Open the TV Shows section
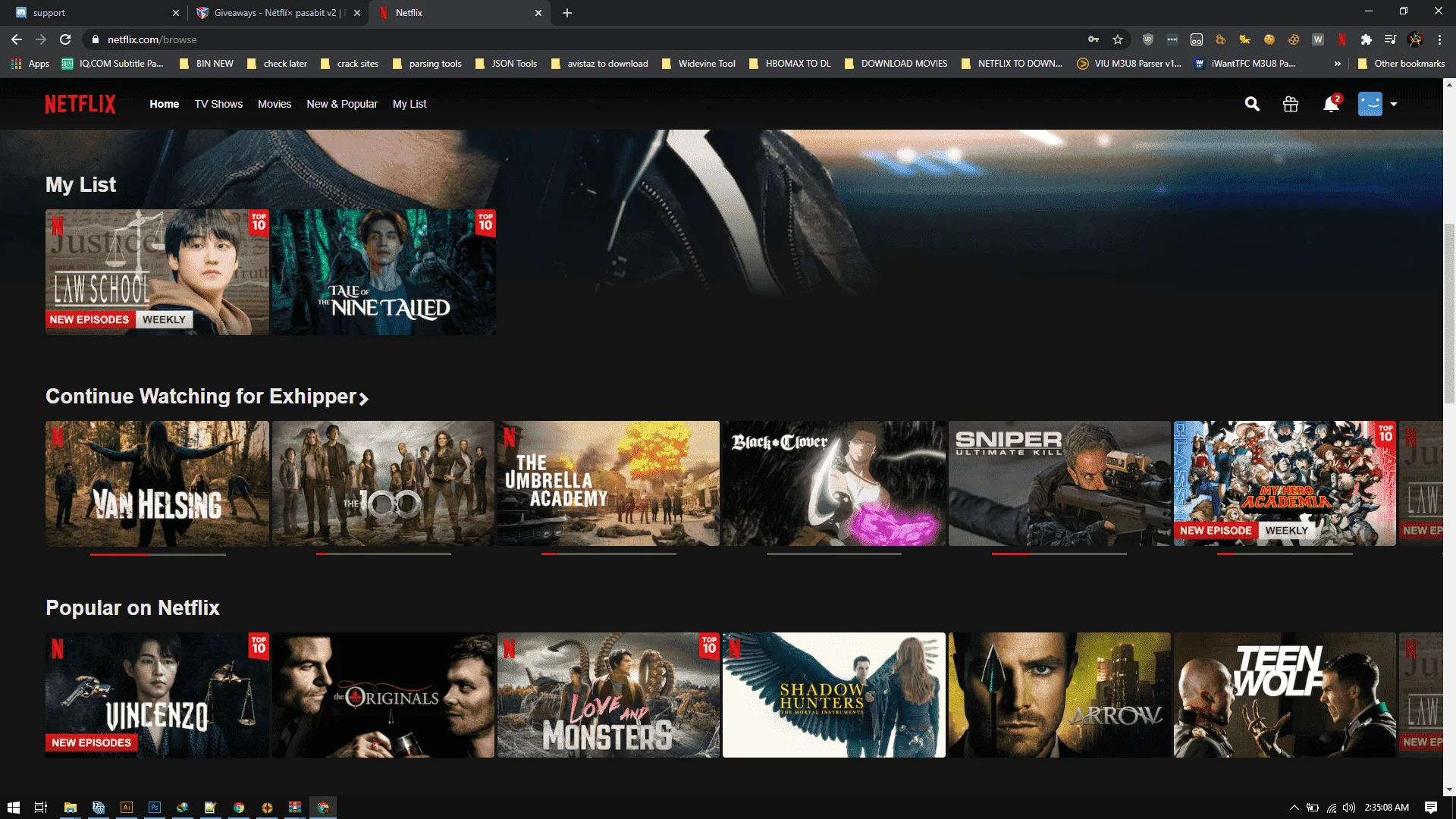The width and height of the screenshot is (1456, 819). tap(218, 104)
